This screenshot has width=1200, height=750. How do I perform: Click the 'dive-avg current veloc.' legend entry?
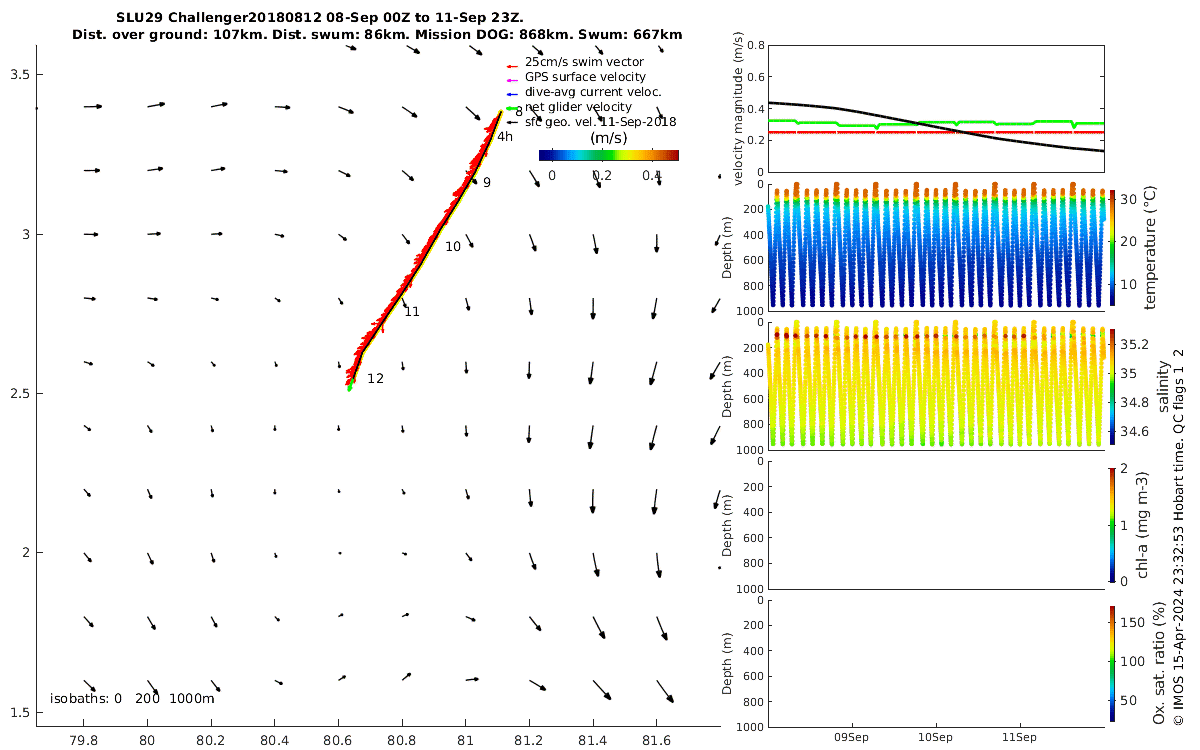593,92
